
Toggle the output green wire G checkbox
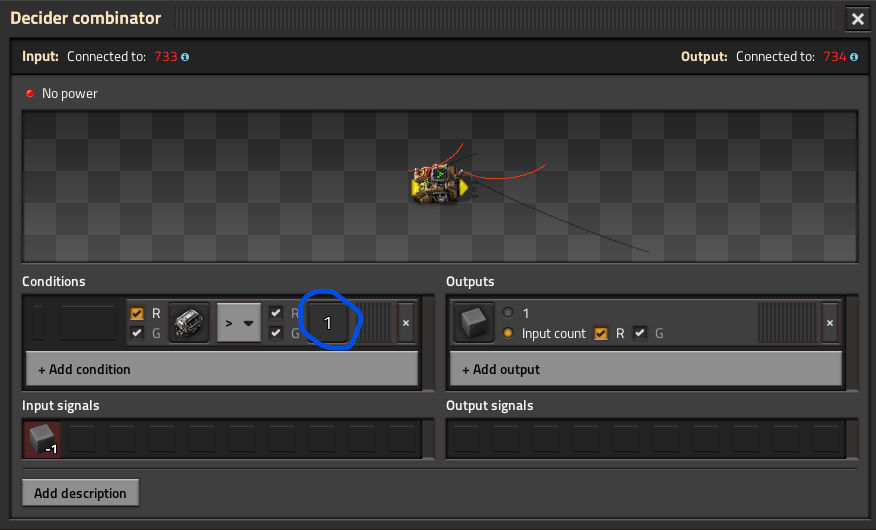640,333
